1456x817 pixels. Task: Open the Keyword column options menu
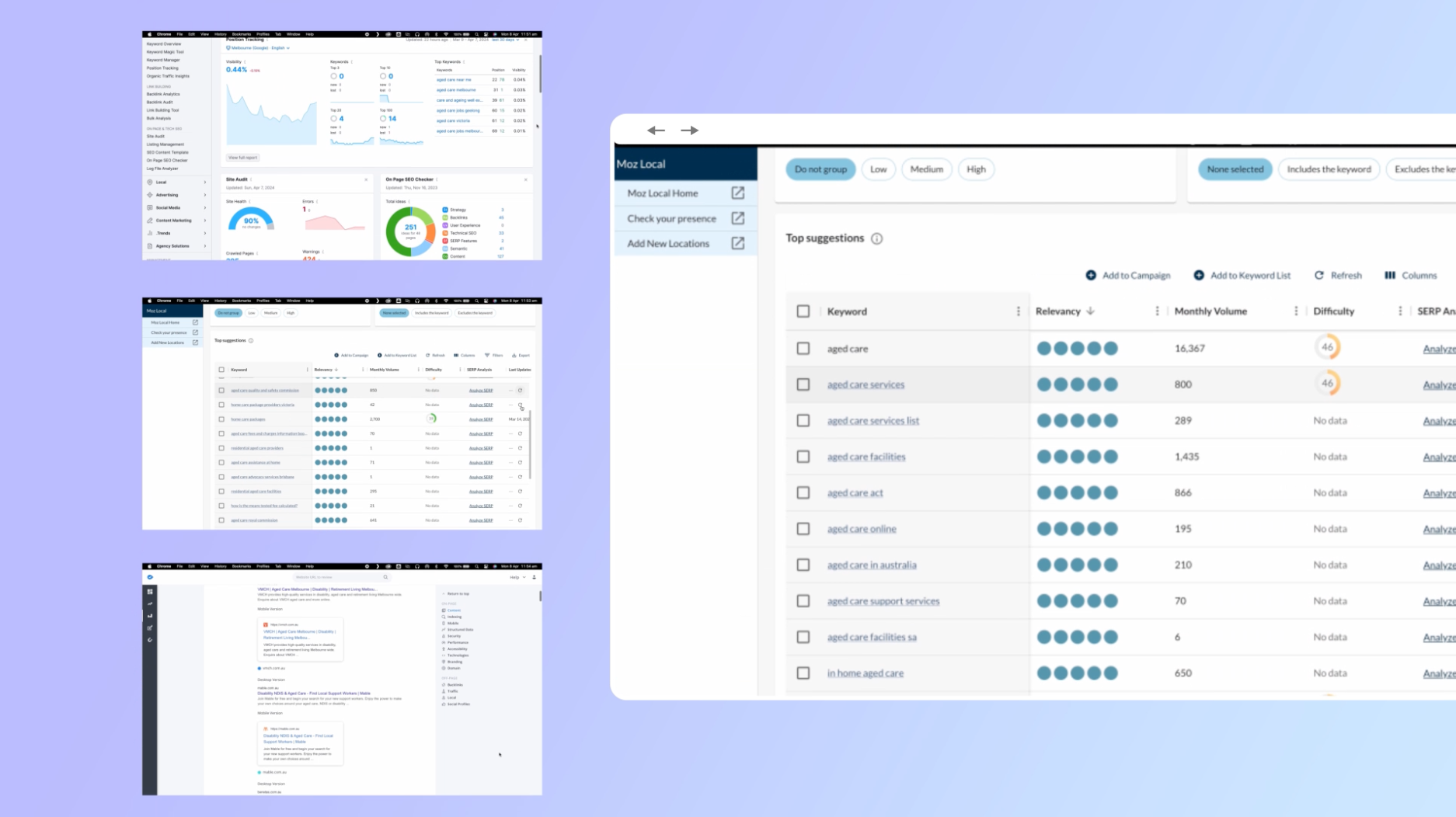pos(1018,311)
